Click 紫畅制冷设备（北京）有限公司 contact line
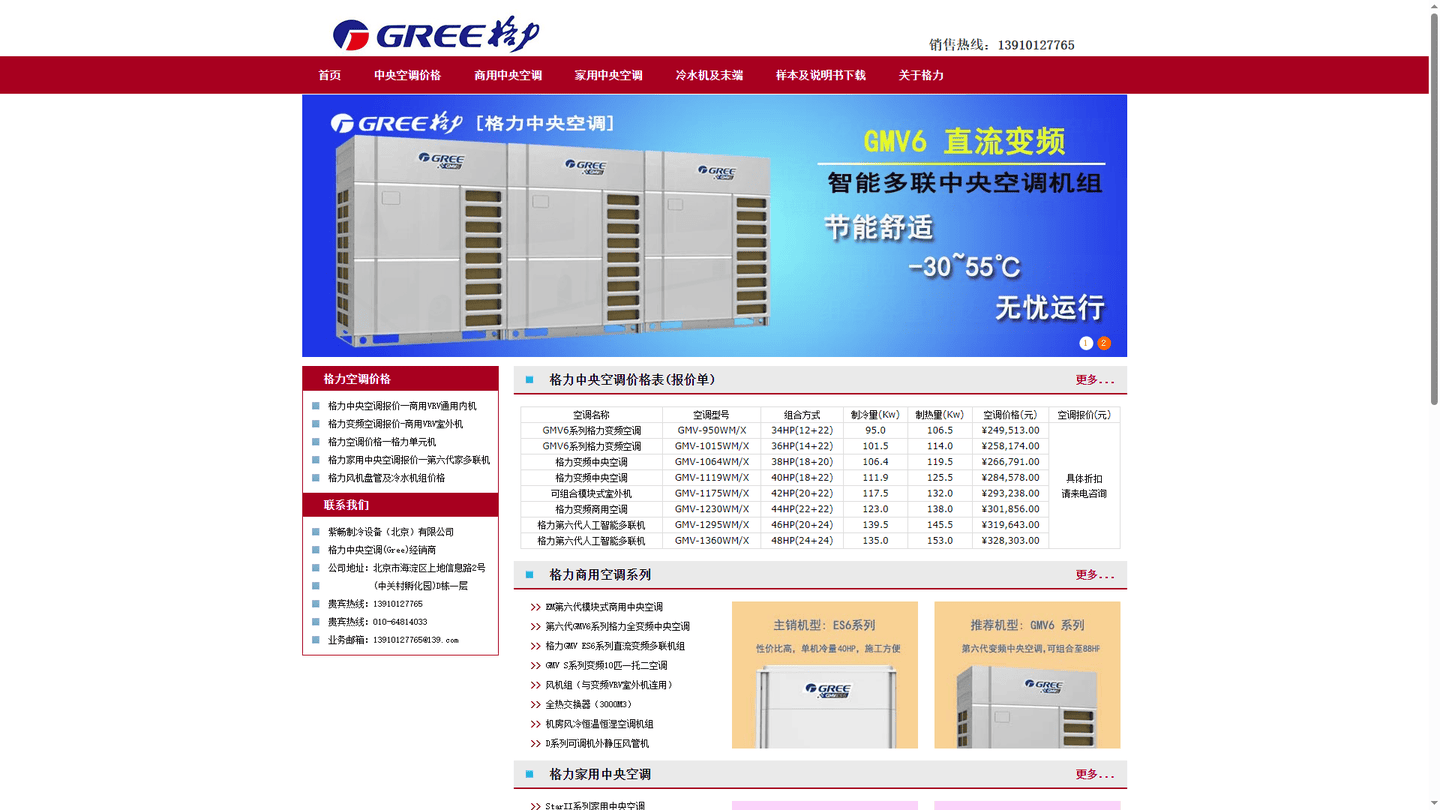The height and width of the screenshot is (810, 1440). tap(391, 532)
